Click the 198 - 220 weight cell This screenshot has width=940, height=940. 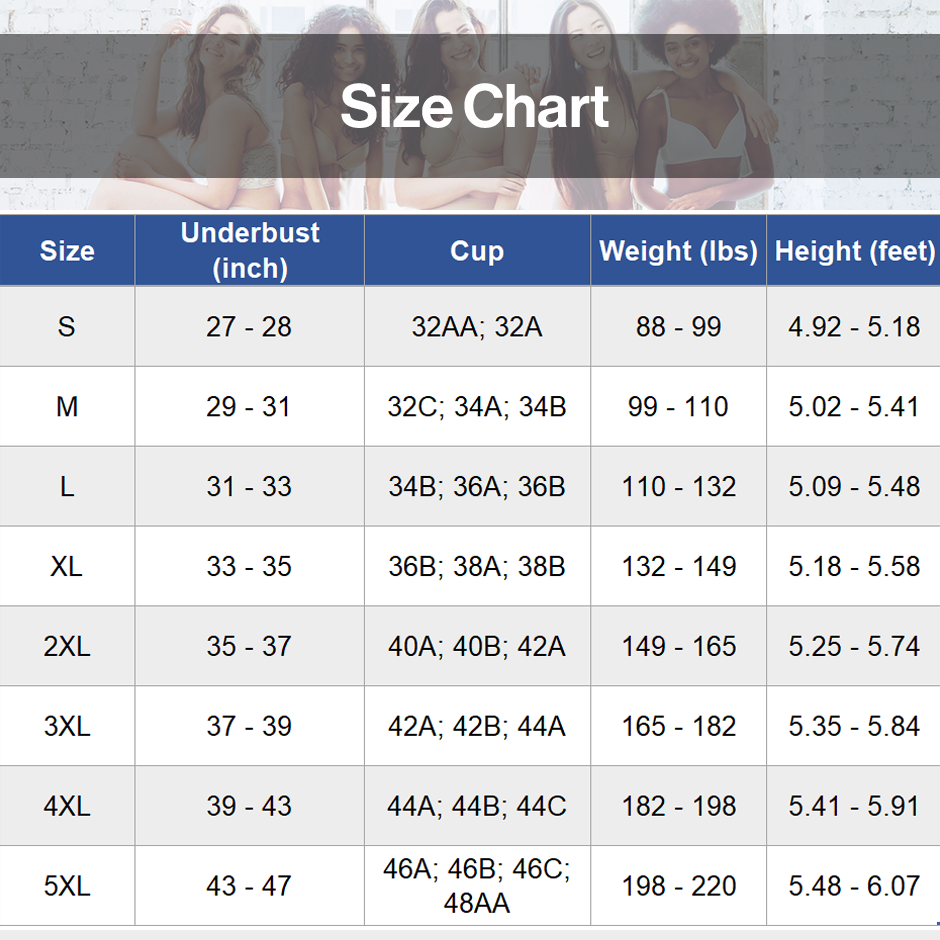(x=678, y=886)
